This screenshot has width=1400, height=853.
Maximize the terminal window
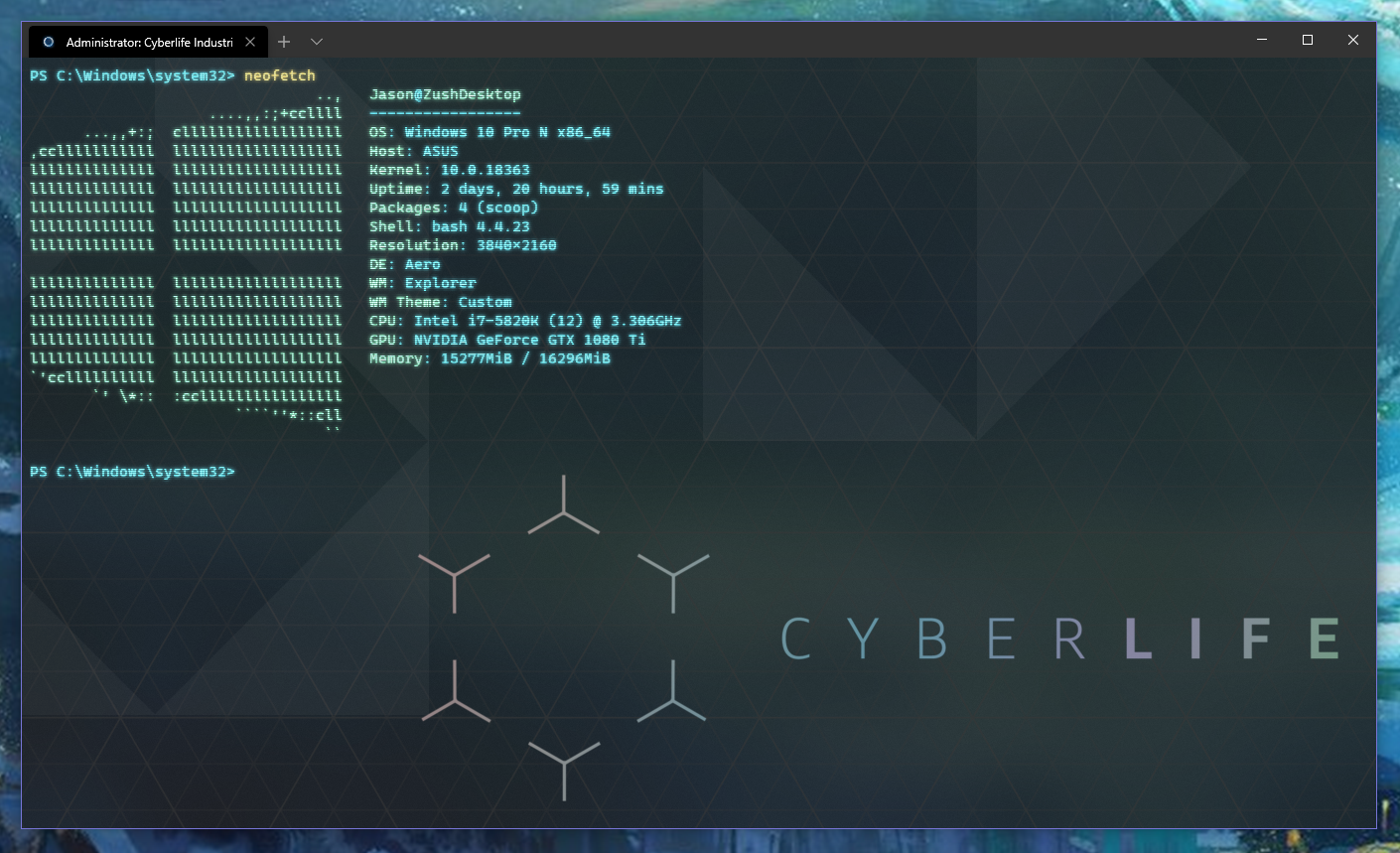1308,40
